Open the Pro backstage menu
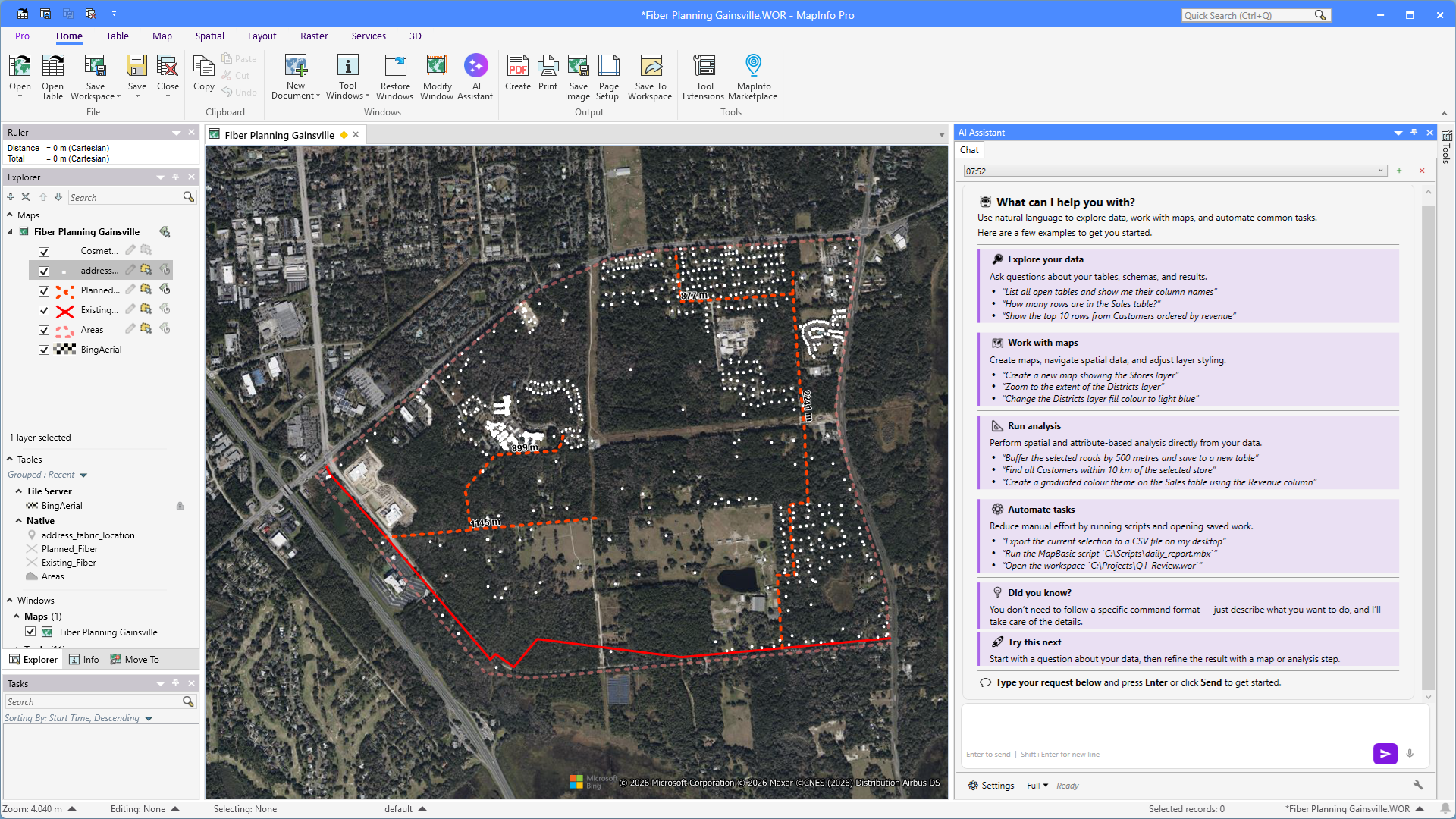The width and height of the screenshot is (1456, 819). (22, 36)
